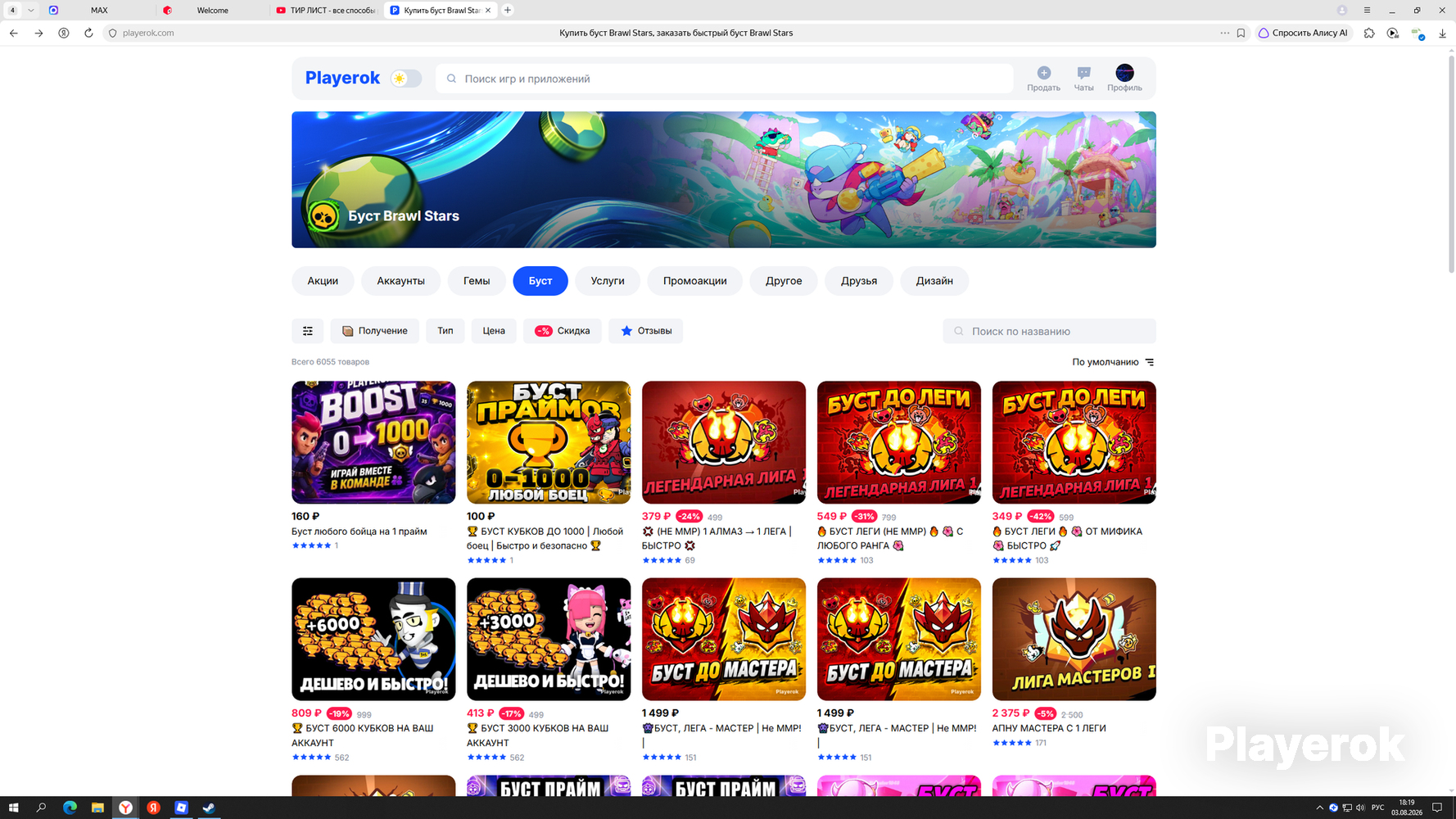Click the Sell (Продать) plus icon

pos(1043,73)
